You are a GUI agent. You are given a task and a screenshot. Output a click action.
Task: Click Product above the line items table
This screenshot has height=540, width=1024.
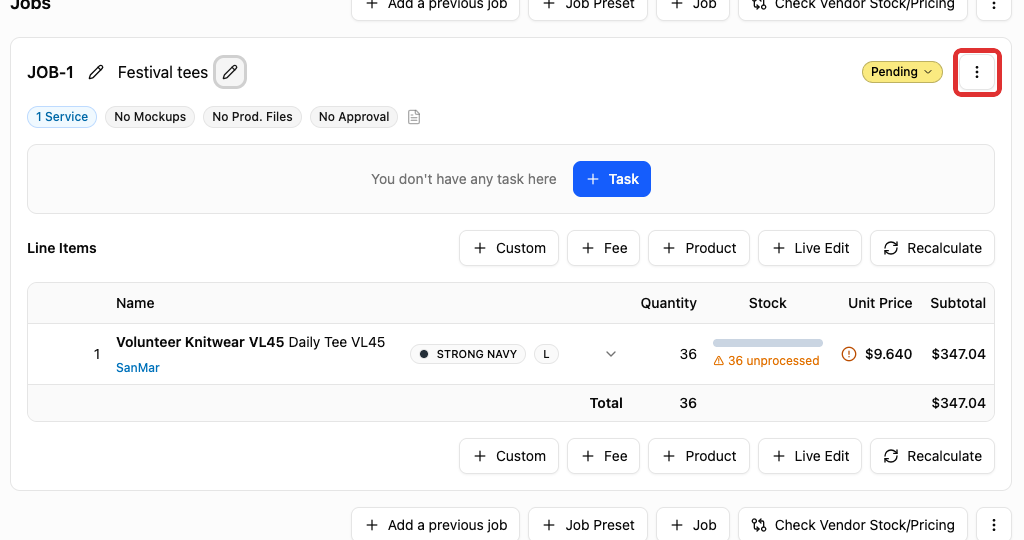pyautogui.click(x=699, y=248)
